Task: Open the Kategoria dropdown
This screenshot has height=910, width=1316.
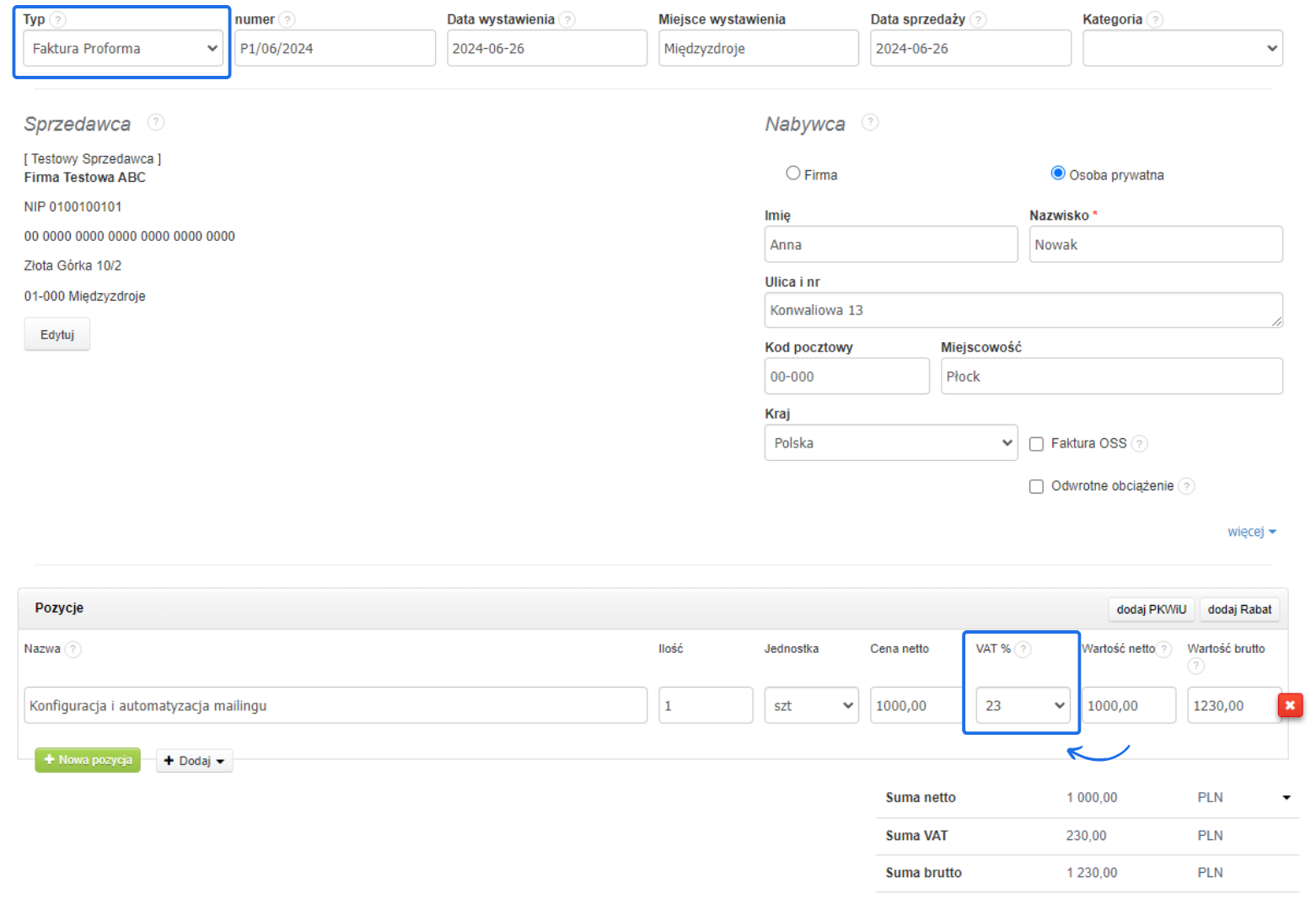Action: coord(1182,49)
